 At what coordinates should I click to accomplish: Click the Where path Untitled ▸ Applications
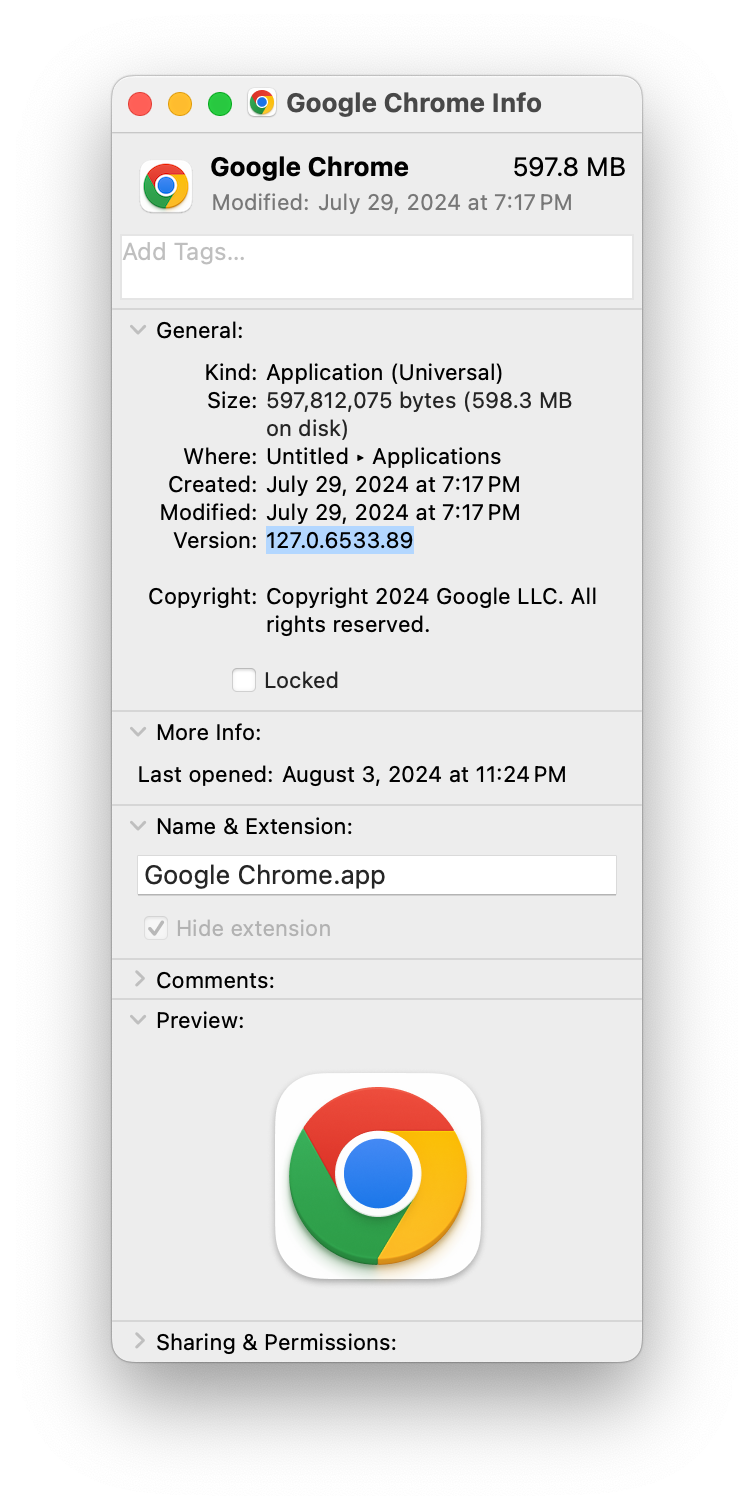pyautogui.click(x=384, y=456)
